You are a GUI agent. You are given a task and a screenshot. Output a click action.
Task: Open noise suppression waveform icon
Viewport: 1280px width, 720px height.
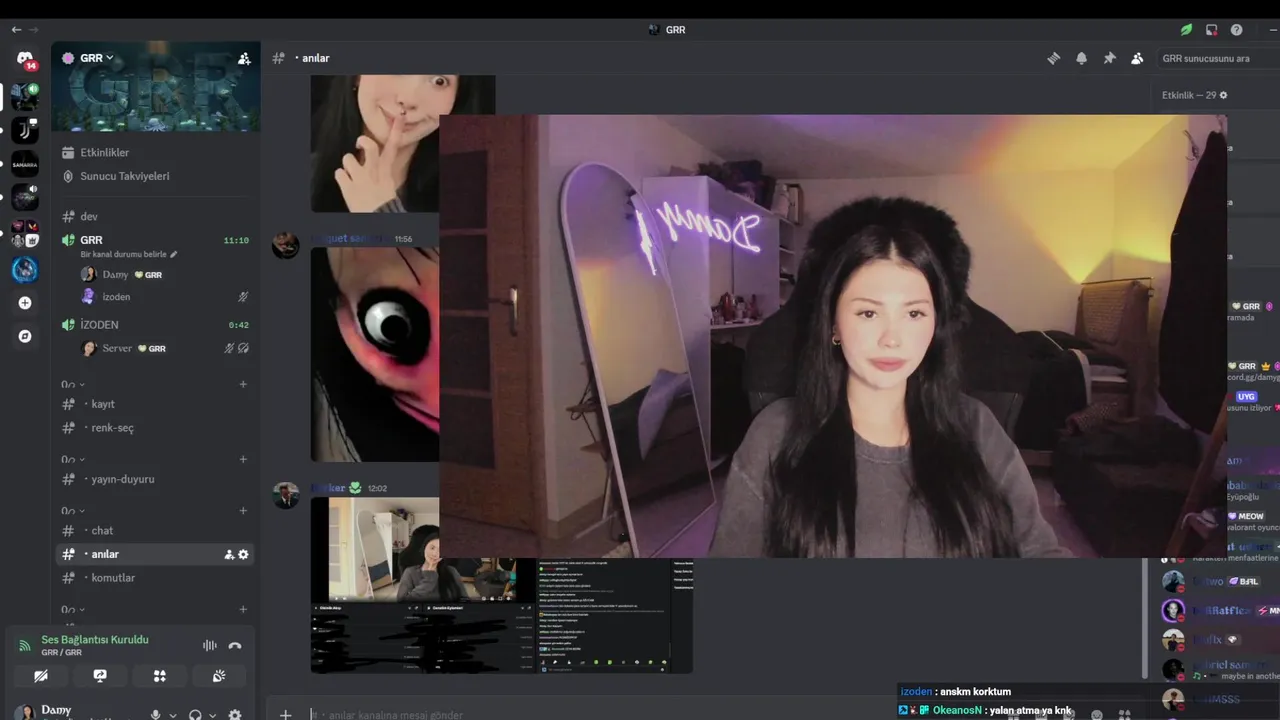pos(210,646)
